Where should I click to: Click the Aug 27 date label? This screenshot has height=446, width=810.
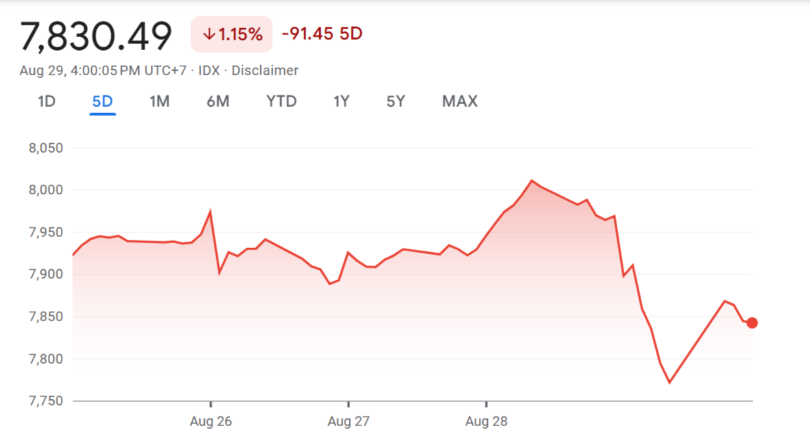pyautogui.click(x=349, y=421)
